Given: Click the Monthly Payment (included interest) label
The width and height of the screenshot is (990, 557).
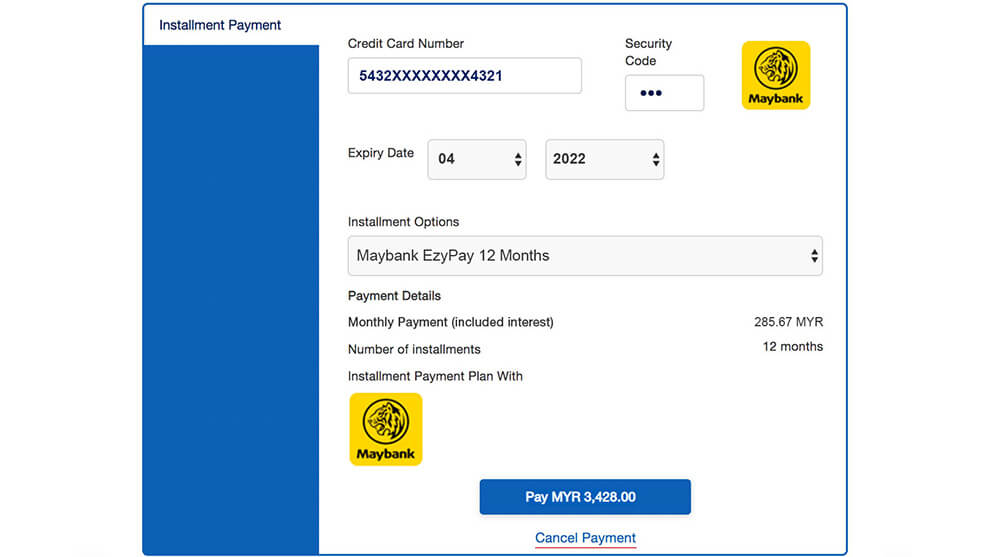Looking at the screenshot, I should tap(450, 322).
